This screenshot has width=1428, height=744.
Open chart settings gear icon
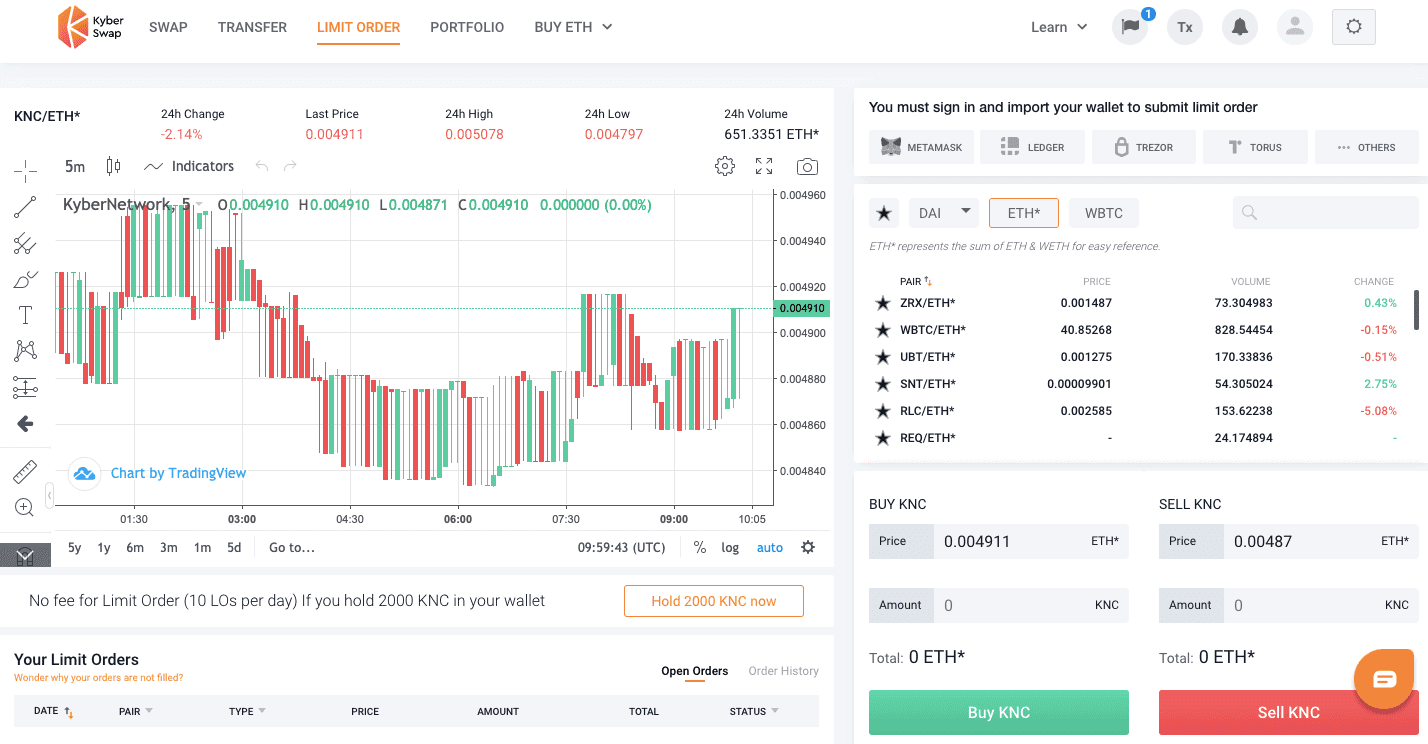tap(725, 166)
